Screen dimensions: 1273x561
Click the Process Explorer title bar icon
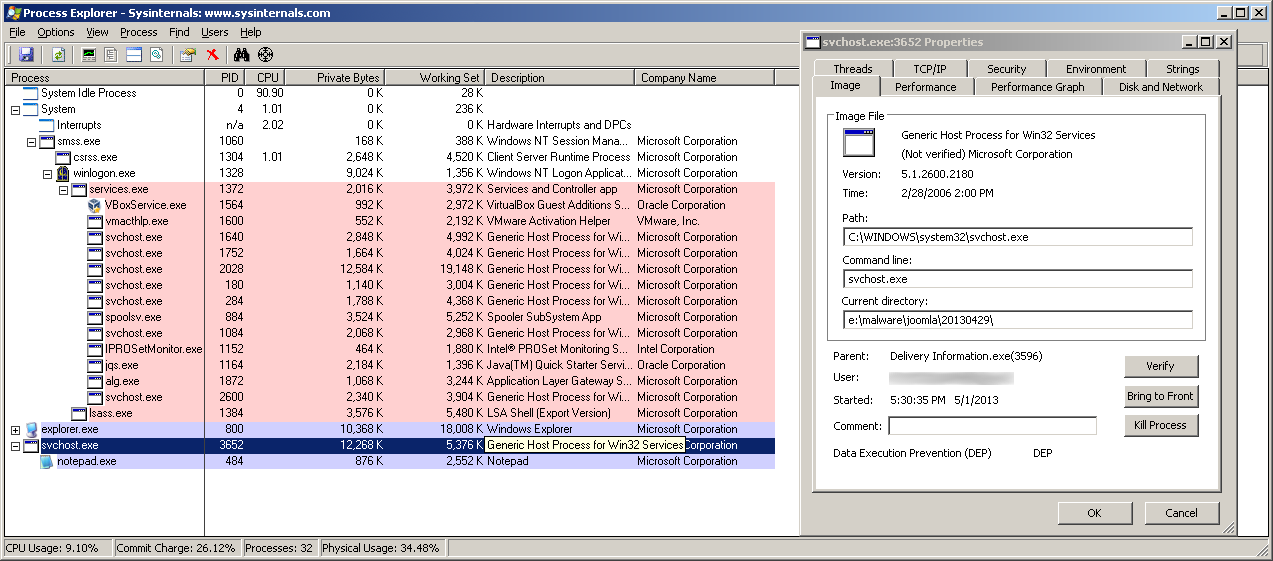pyautogui.click(x=12, y=12)
